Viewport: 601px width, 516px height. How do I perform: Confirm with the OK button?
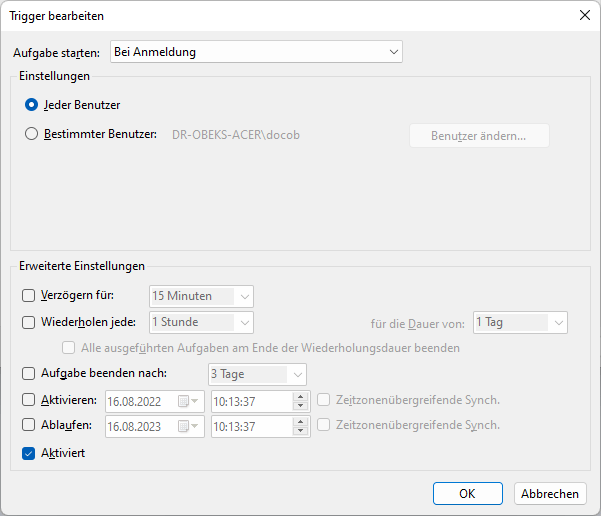coord(468,493)
